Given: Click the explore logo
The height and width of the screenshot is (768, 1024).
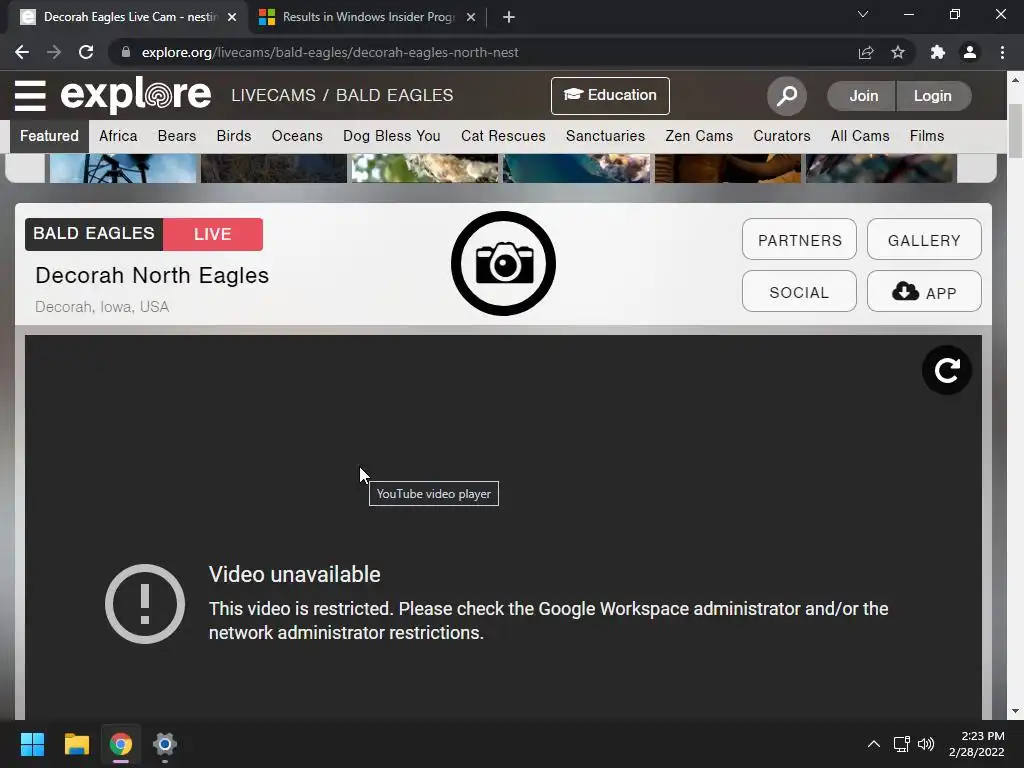Looking at the screenshot, I should click(x=136, y=95).
